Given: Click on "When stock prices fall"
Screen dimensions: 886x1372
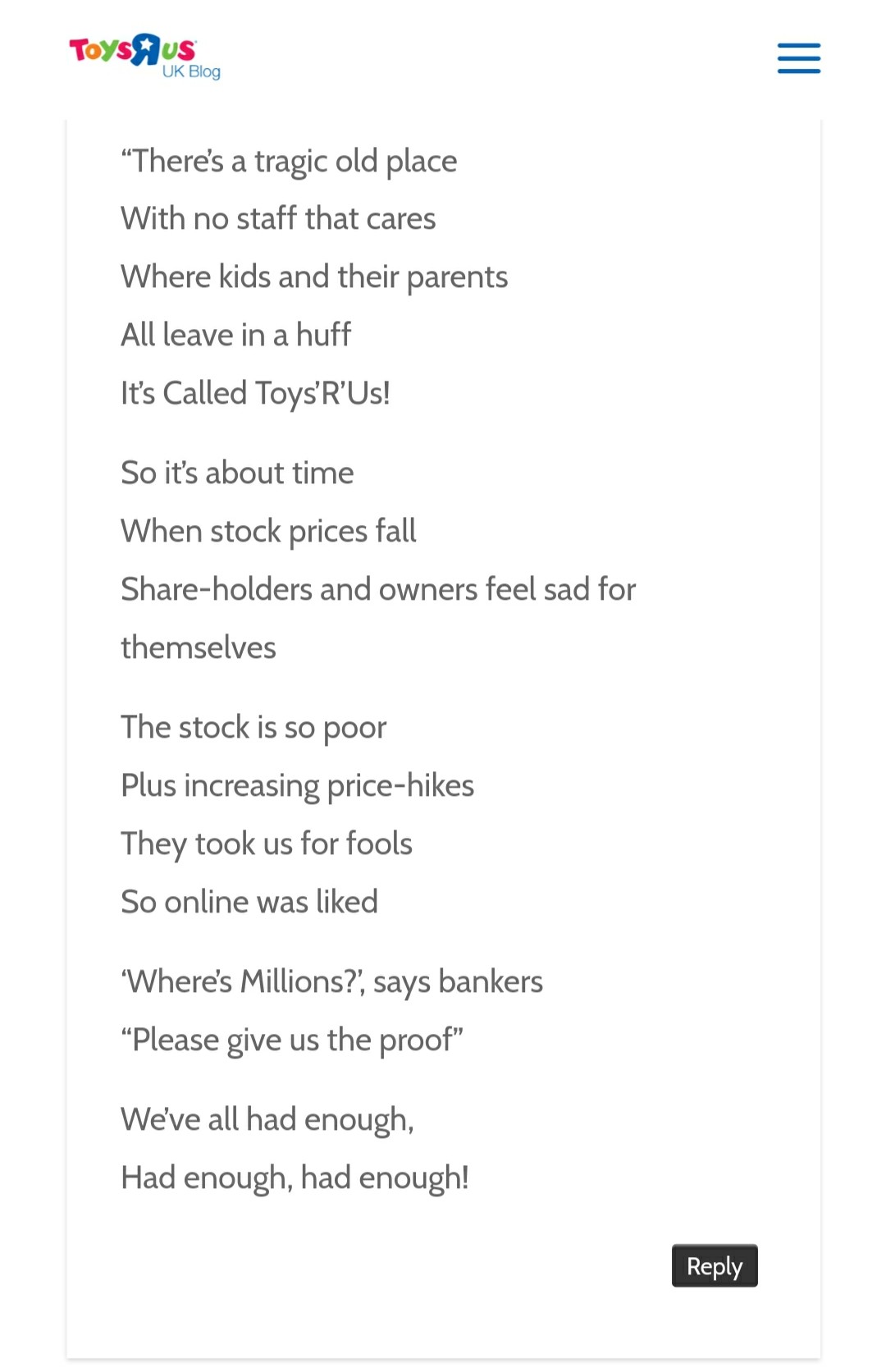Looking at the screenshot, I should pyautogui.click(x=268, y=531).
